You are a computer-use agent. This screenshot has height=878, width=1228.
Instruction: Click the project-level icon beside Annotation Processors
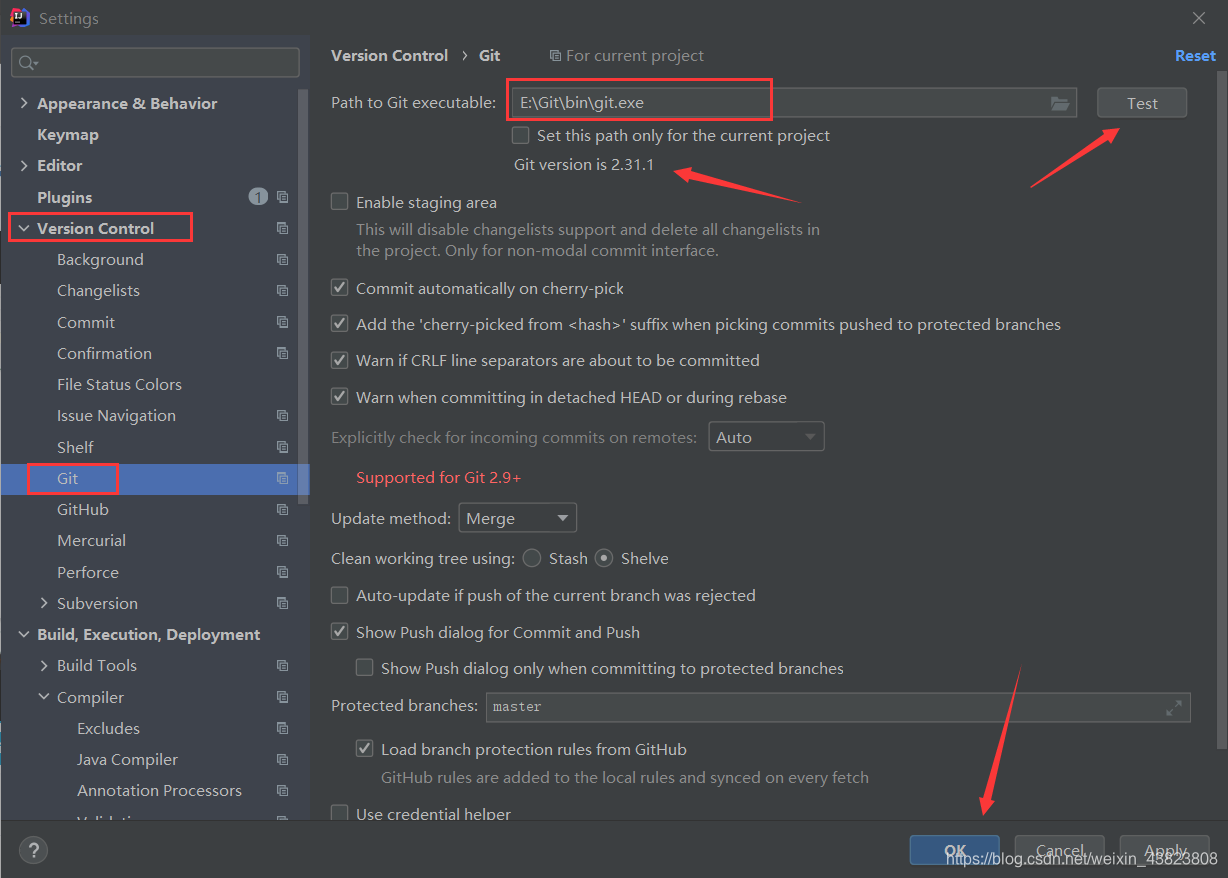[x=283, y=791]
